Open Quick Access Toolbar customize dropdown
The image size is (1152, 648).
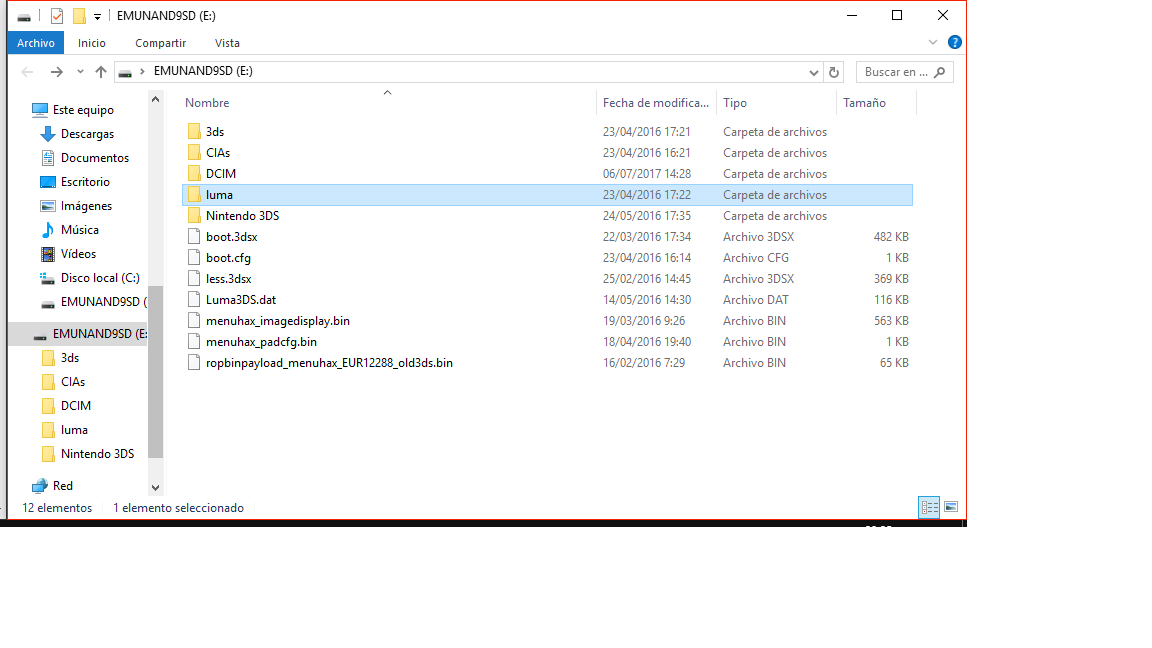pos(97,17)
